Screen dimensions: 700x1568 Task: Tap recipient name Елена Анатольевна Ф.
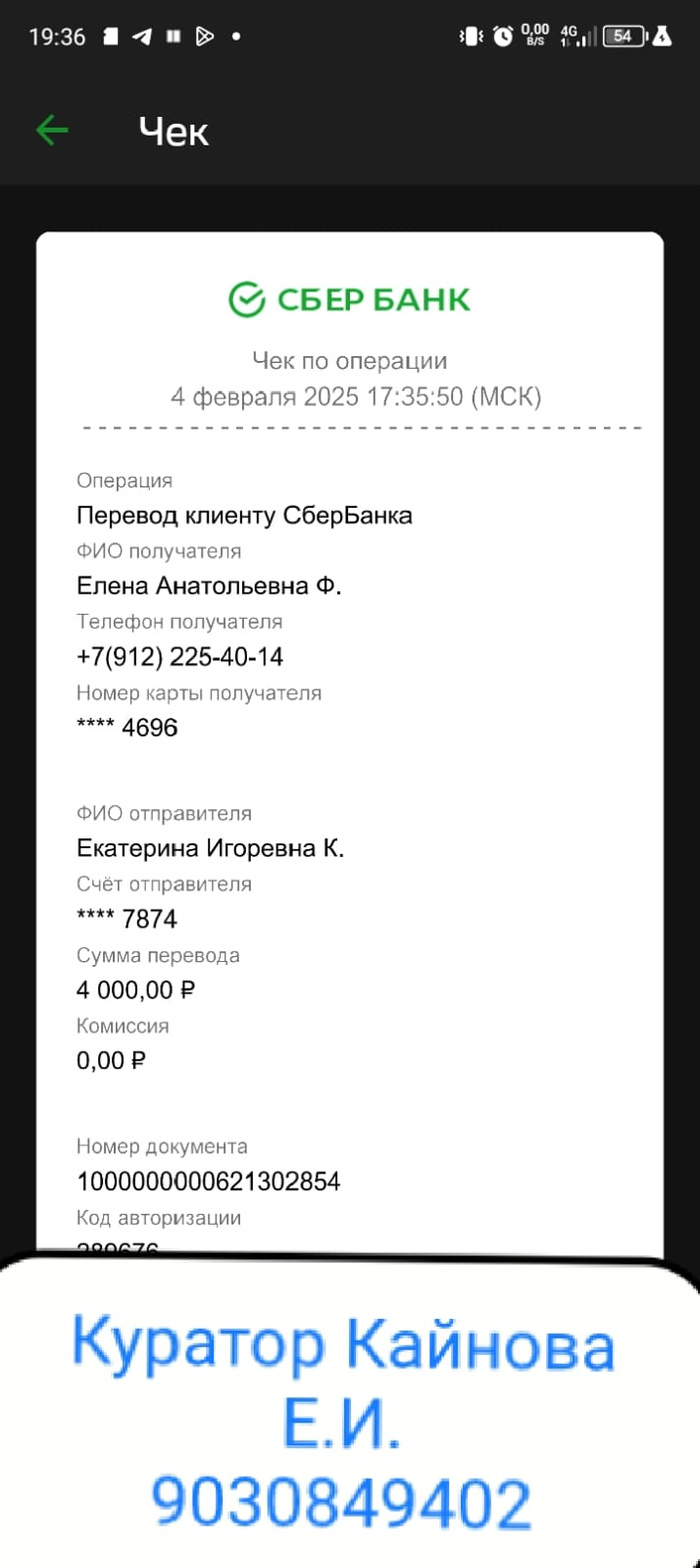tap(209, 586)
